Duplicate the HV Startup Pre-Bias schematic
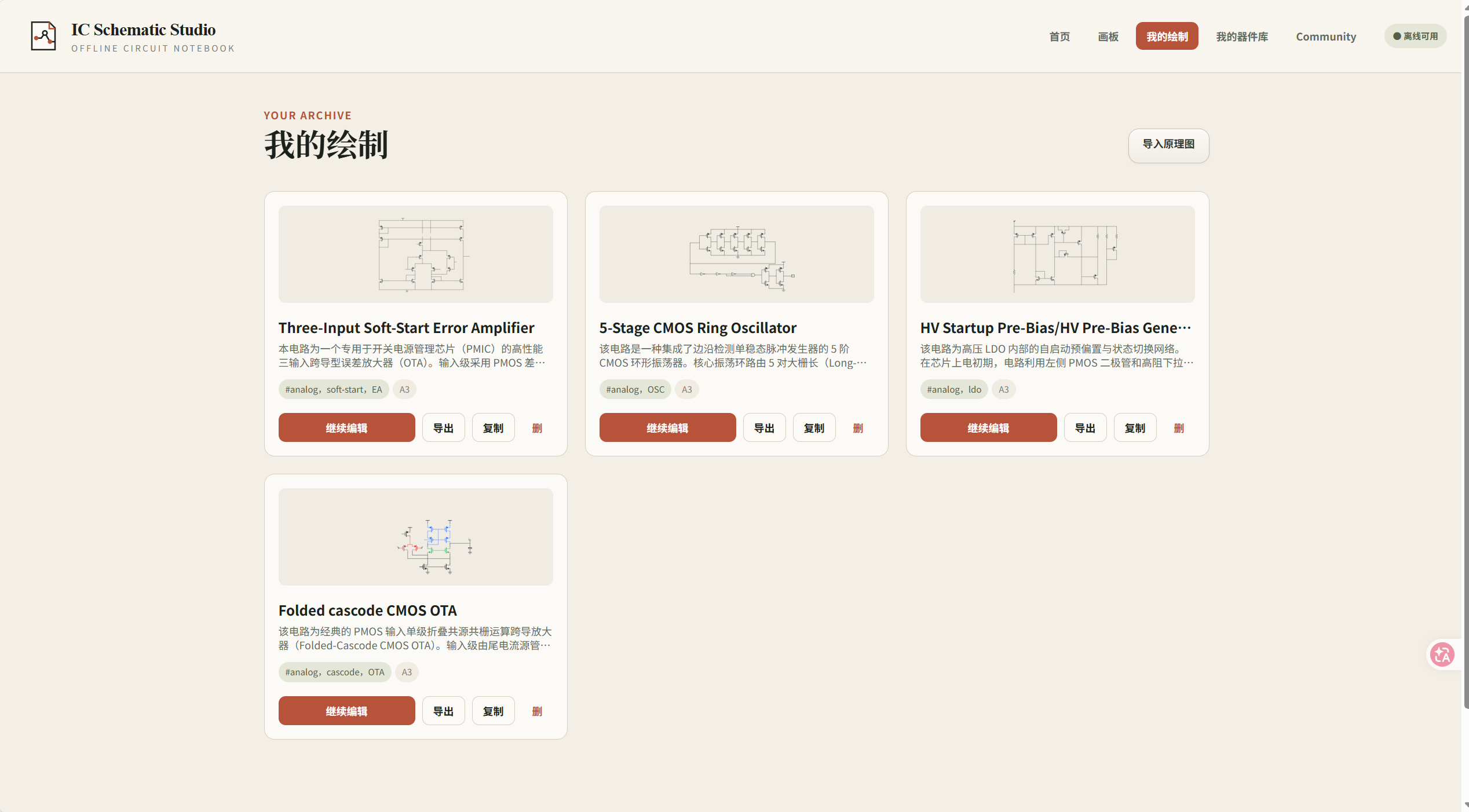 [x=1135, y=428]
